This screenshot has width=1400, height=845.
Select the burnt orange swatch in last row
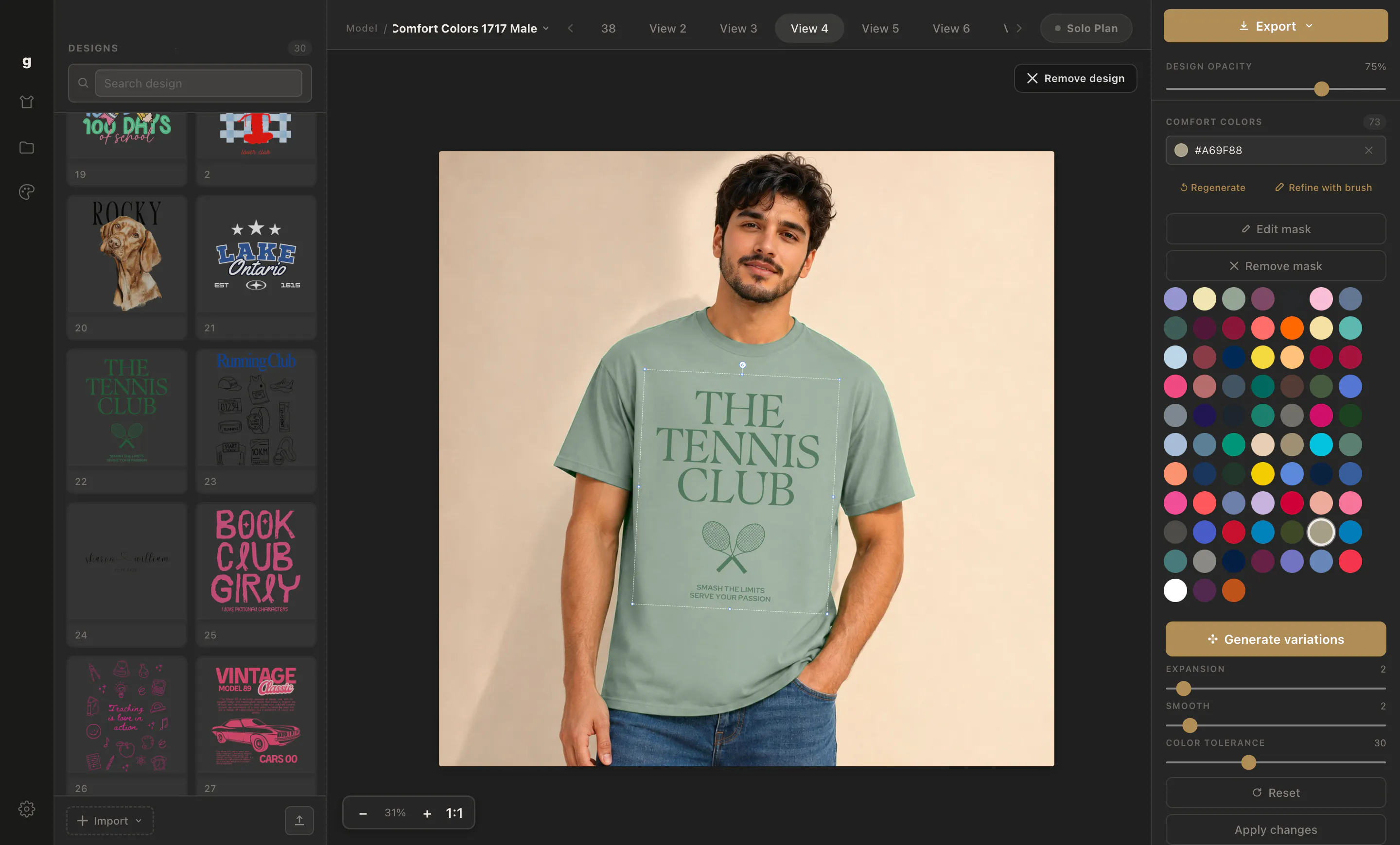(1233, 590)
